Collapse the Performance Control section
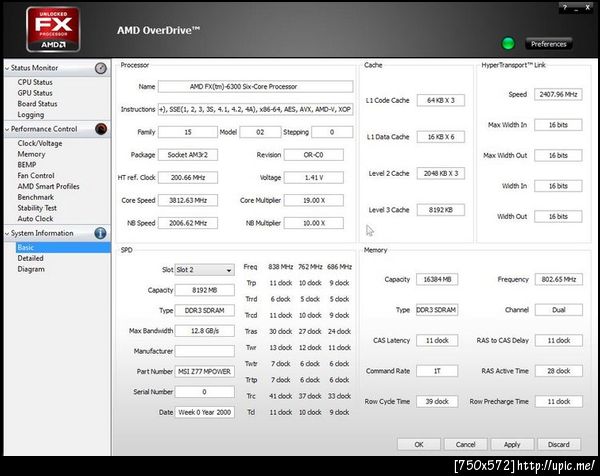Screen dimensions: 600x476 [x=7, y=129]
